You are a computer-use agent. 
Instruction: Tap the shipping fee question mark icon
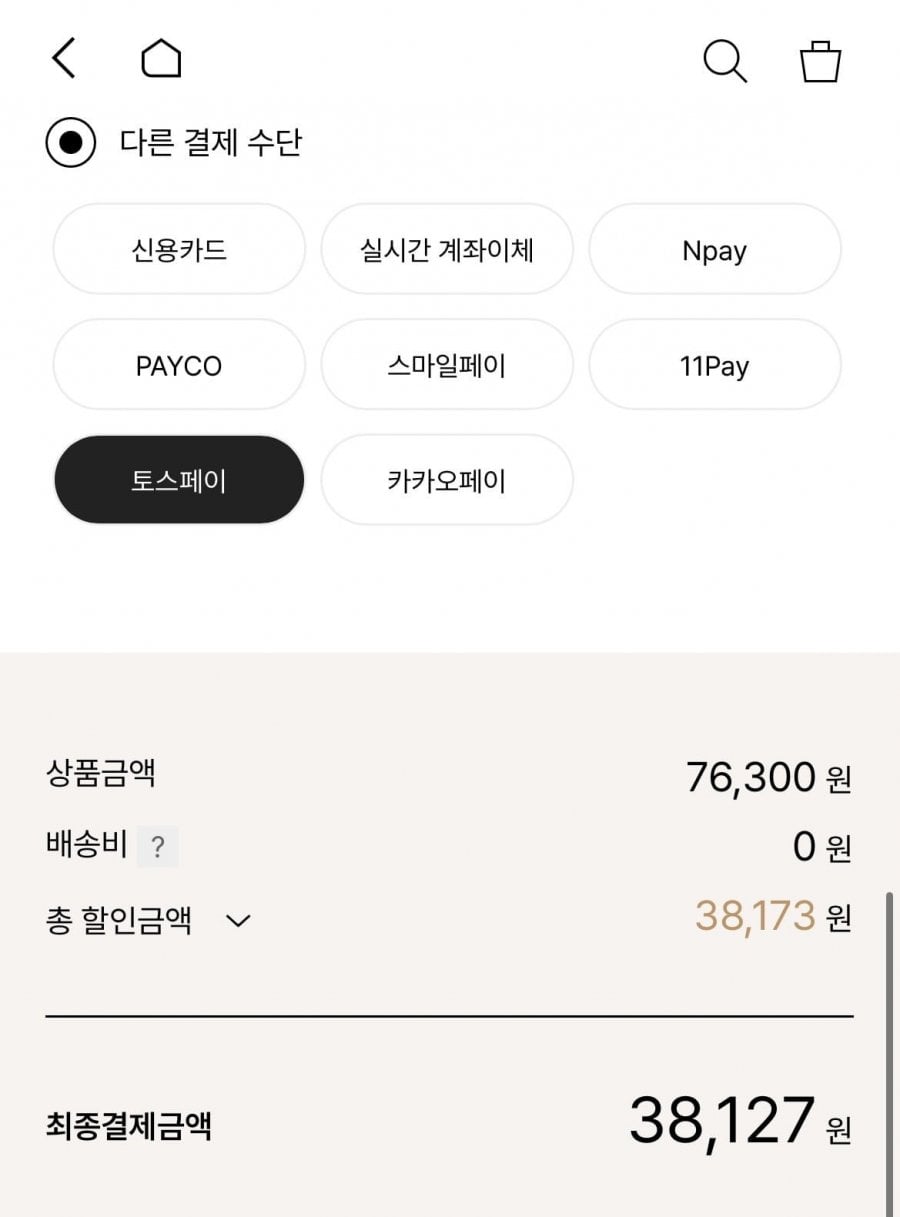157,848
